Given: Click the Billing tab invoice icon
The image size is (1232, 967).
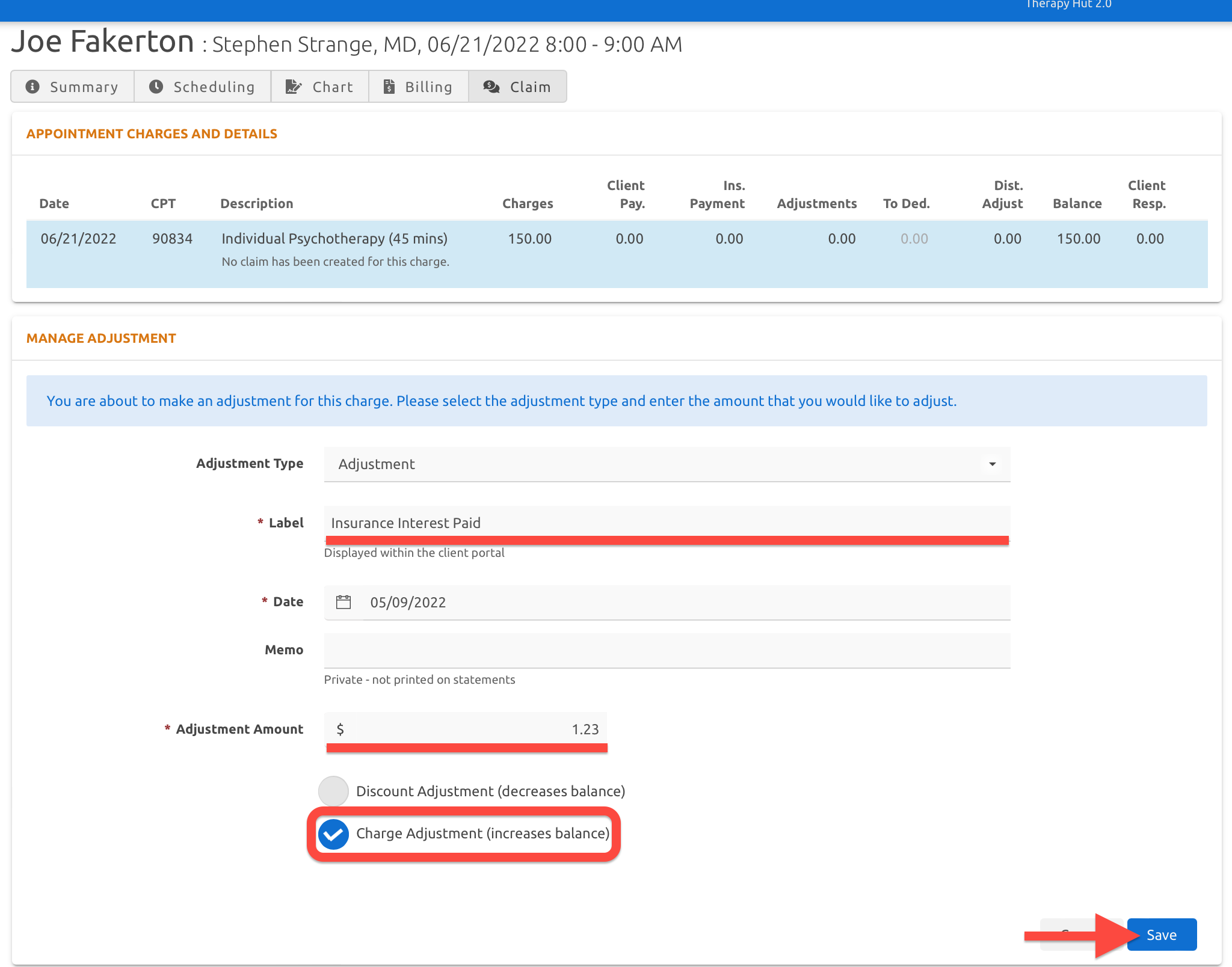Looking at the screenshot, I should click(389, 87).
